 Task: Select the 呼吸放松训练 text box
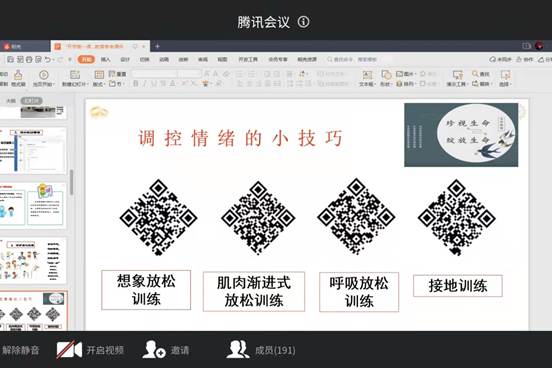359,292
